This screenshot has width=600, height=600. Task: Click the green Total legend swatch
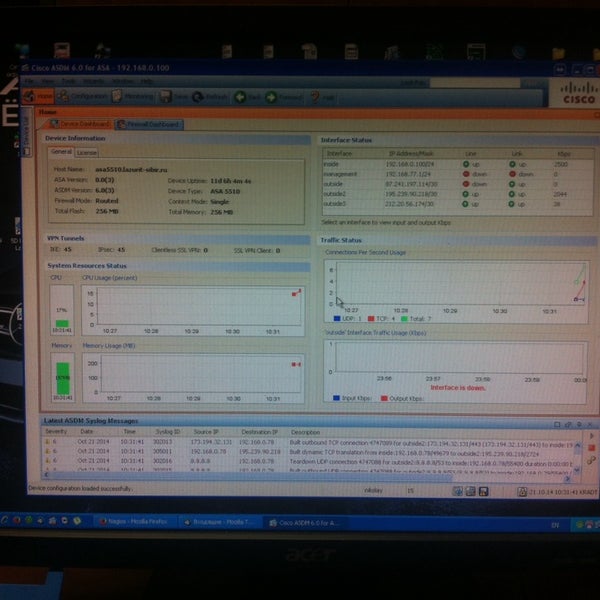point(404,319)
